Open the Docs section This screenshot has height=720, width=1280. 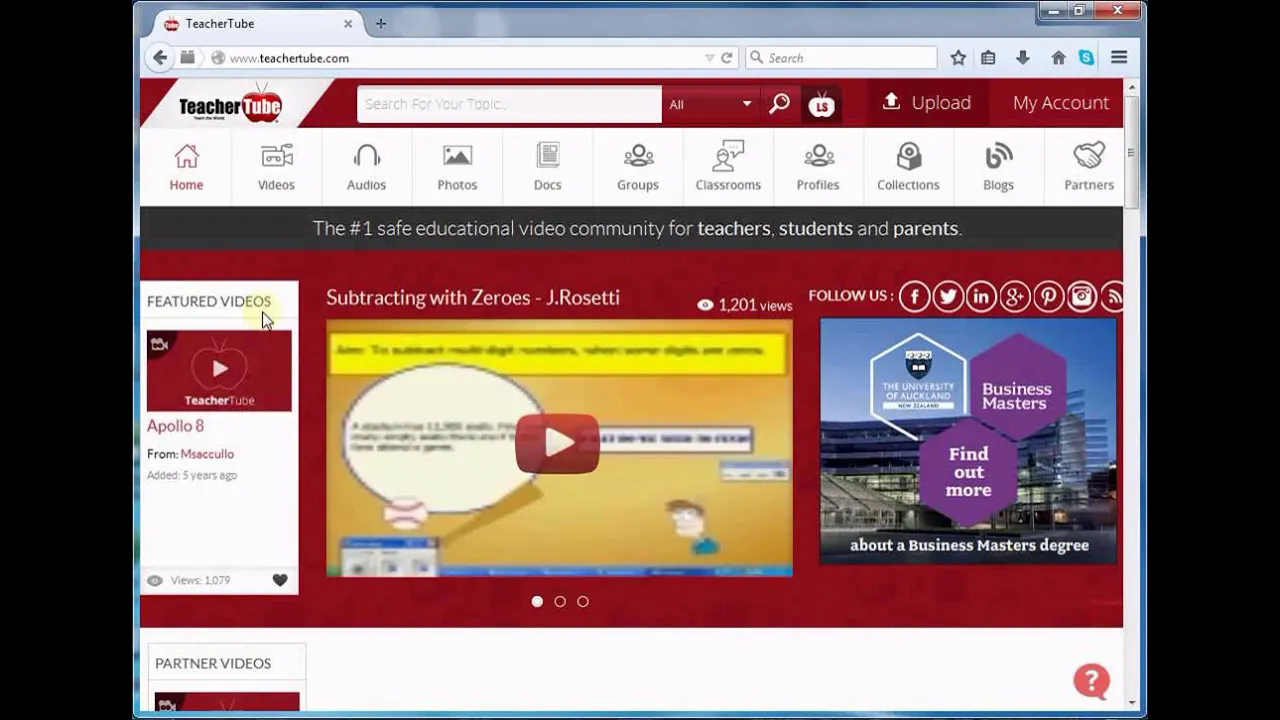[547, 167]
